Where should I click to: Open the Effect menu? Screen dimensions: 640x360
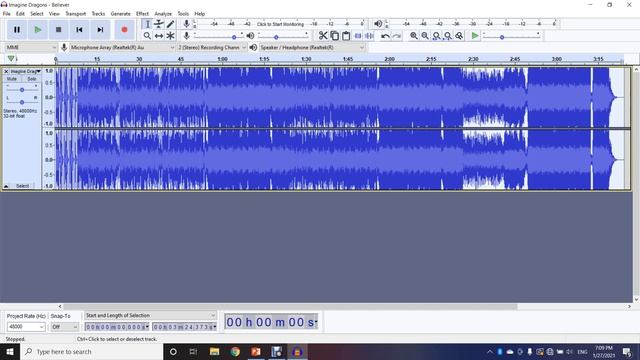click(142, 13)
